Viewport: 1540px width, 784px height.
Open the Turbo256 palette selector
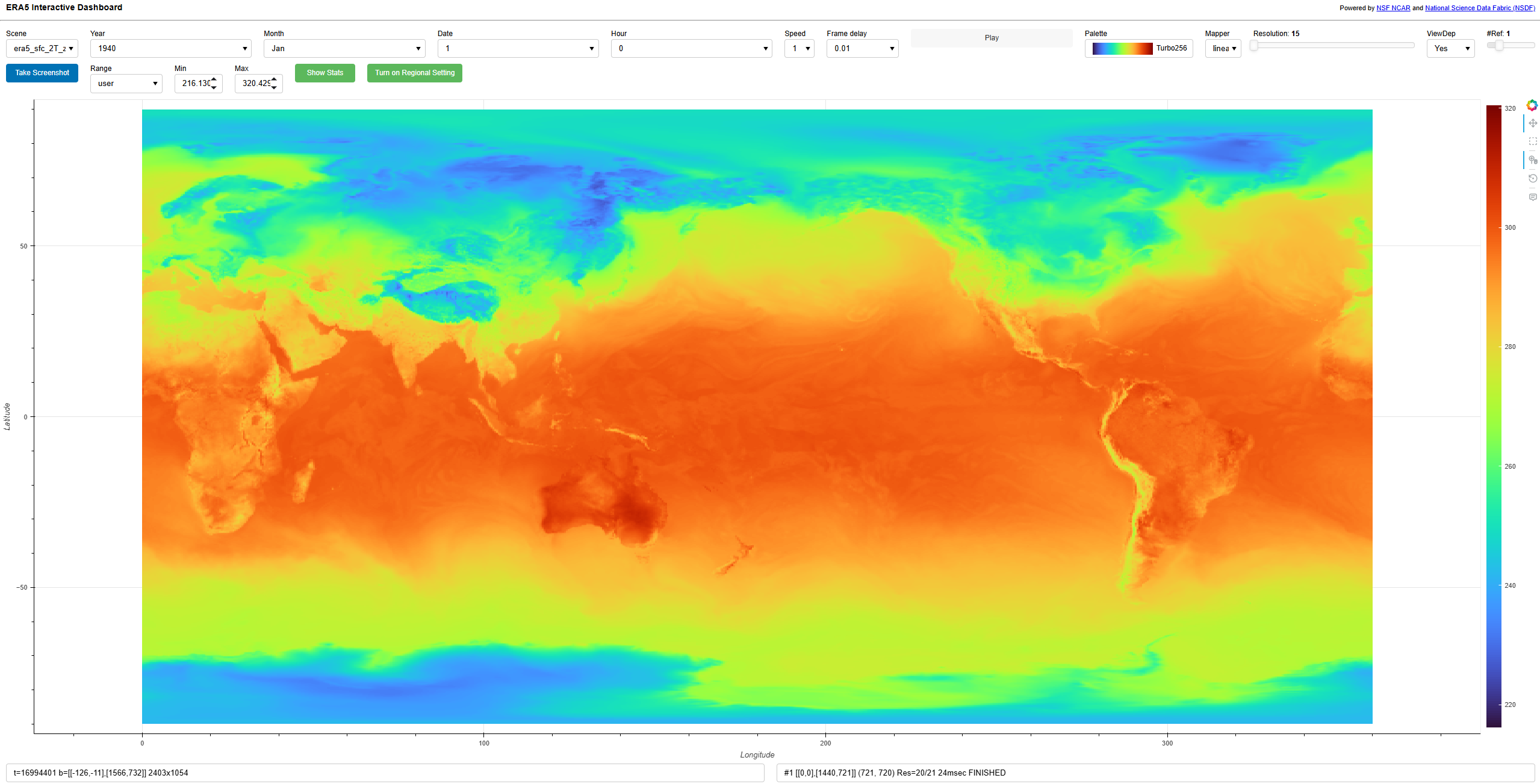[1138, 49]
